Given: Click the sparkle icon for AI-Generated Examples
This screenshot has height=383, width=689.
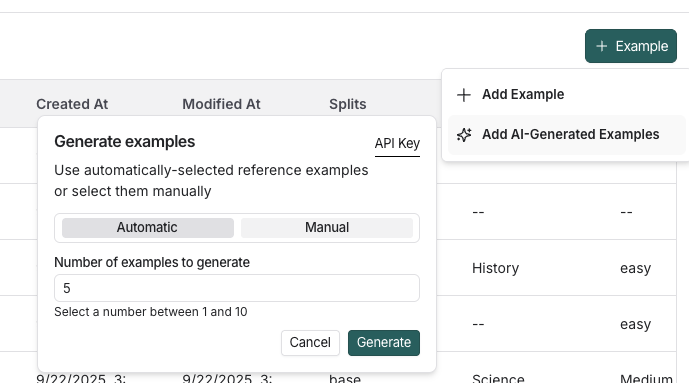Looking at the screenshot, I should click(x=464, y=134).
